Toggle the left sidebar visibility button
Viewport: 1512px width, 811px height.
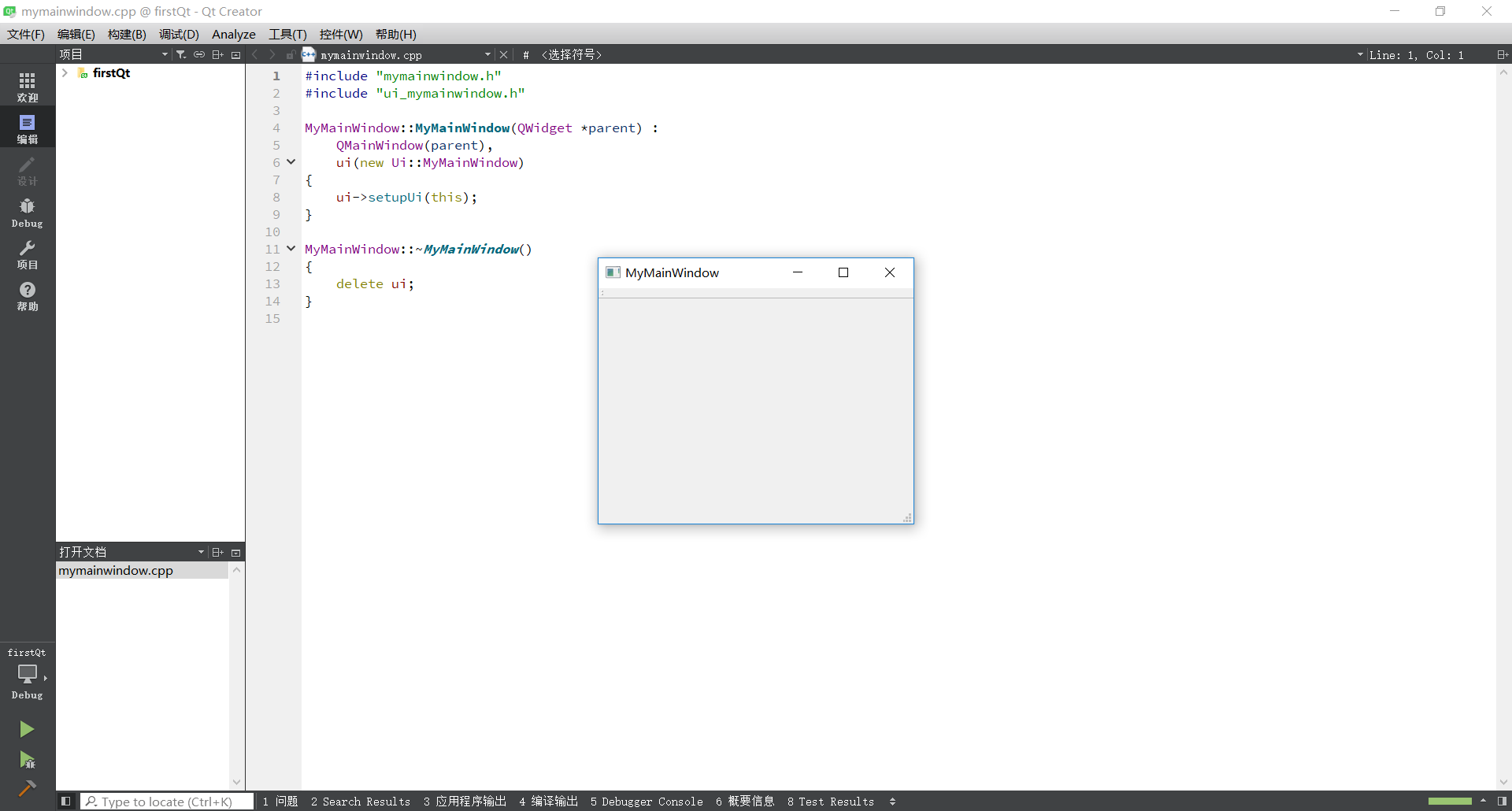coord(66,802)
